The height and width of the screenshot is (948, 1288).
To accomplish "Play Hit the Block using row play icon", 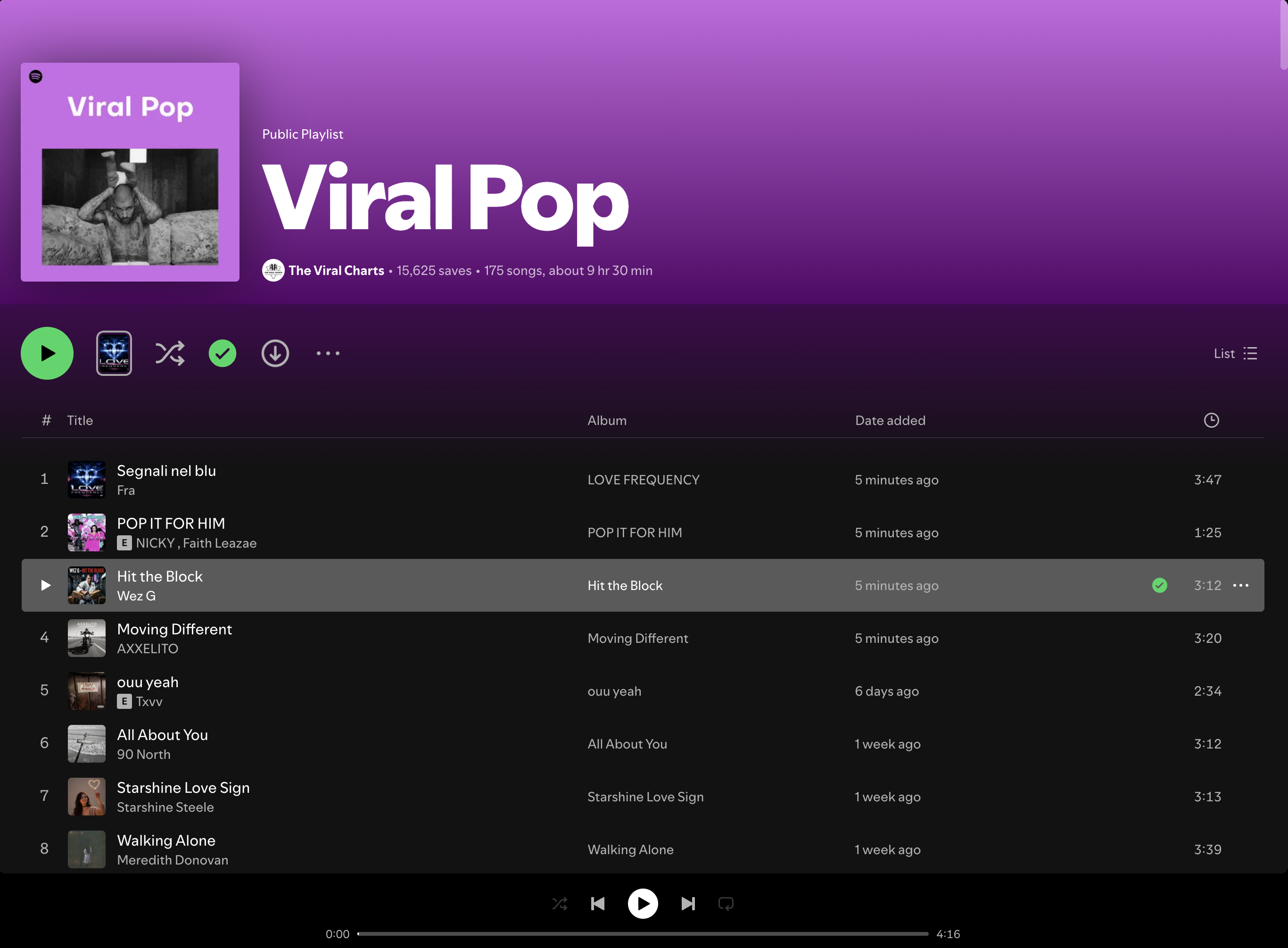I will pos(45,585).
